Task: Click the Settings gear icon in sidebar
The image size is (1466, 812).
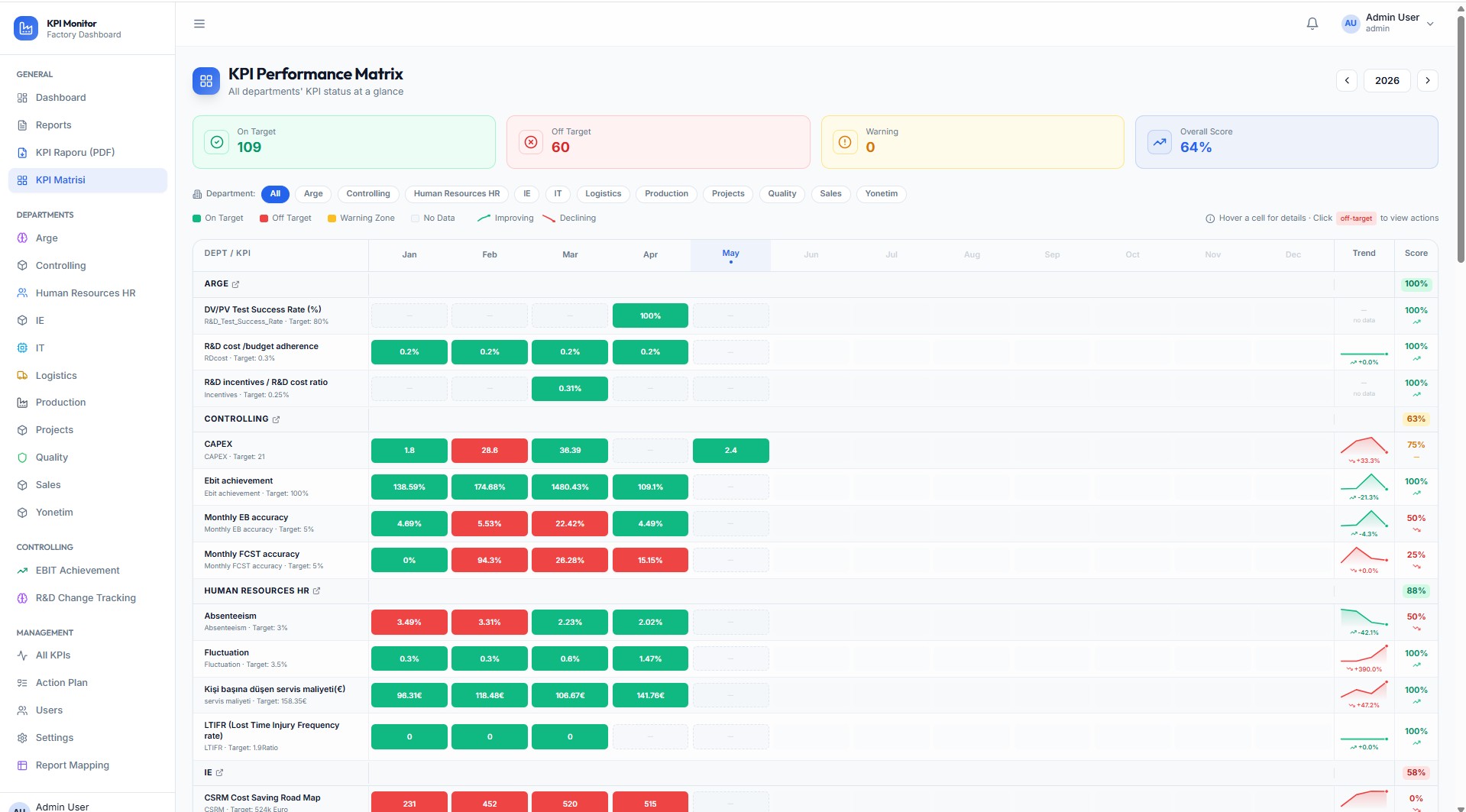Action: click(x=22, y=738)
